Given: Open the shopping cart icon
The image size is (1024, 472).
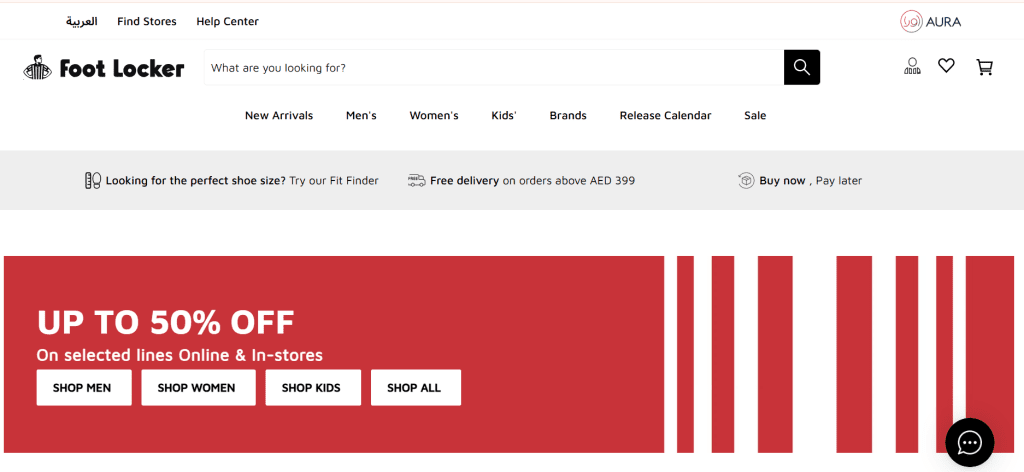Looking at the screenshot, I should pos(984,67).
